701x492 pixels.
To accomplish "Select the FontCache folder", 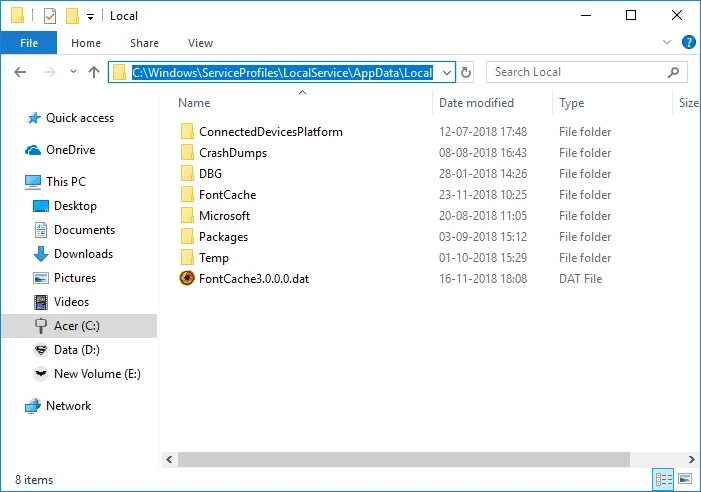I will tap(228, 195).
